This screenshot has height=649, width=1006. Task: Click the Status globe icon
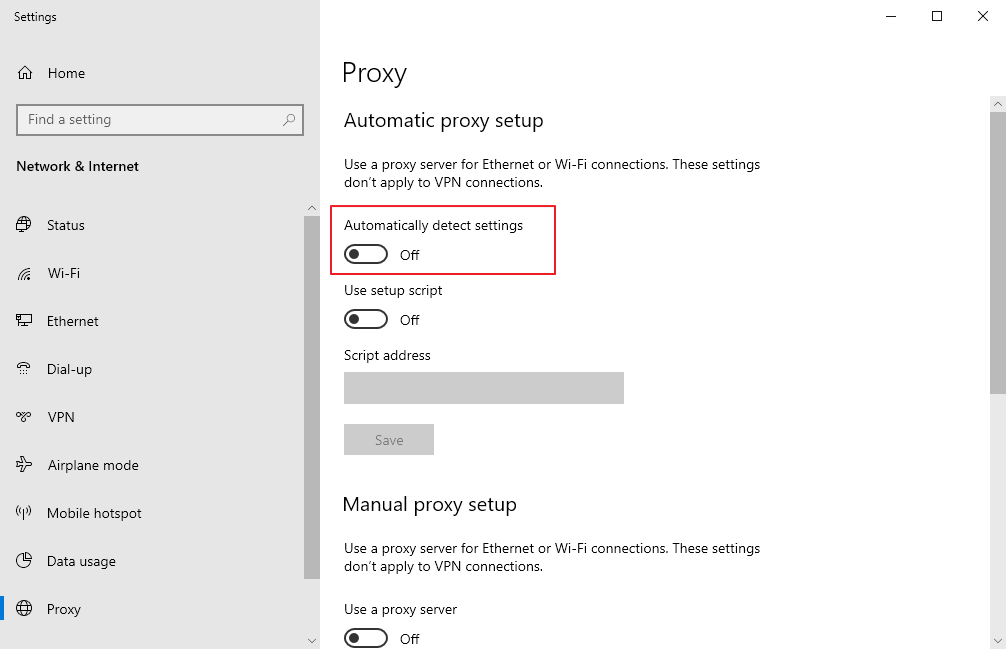[x=24, y=225]
